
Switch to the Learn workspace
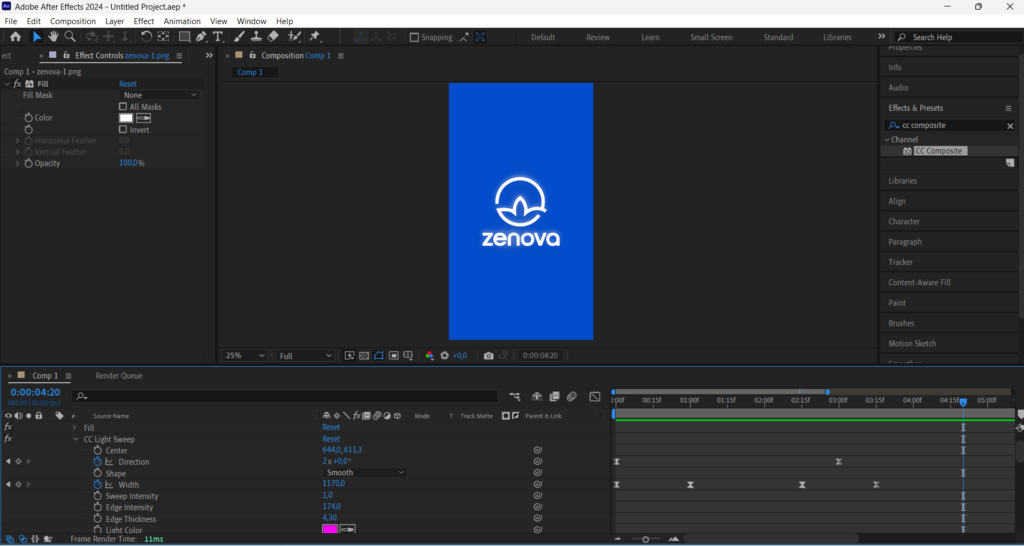point(650,37)
